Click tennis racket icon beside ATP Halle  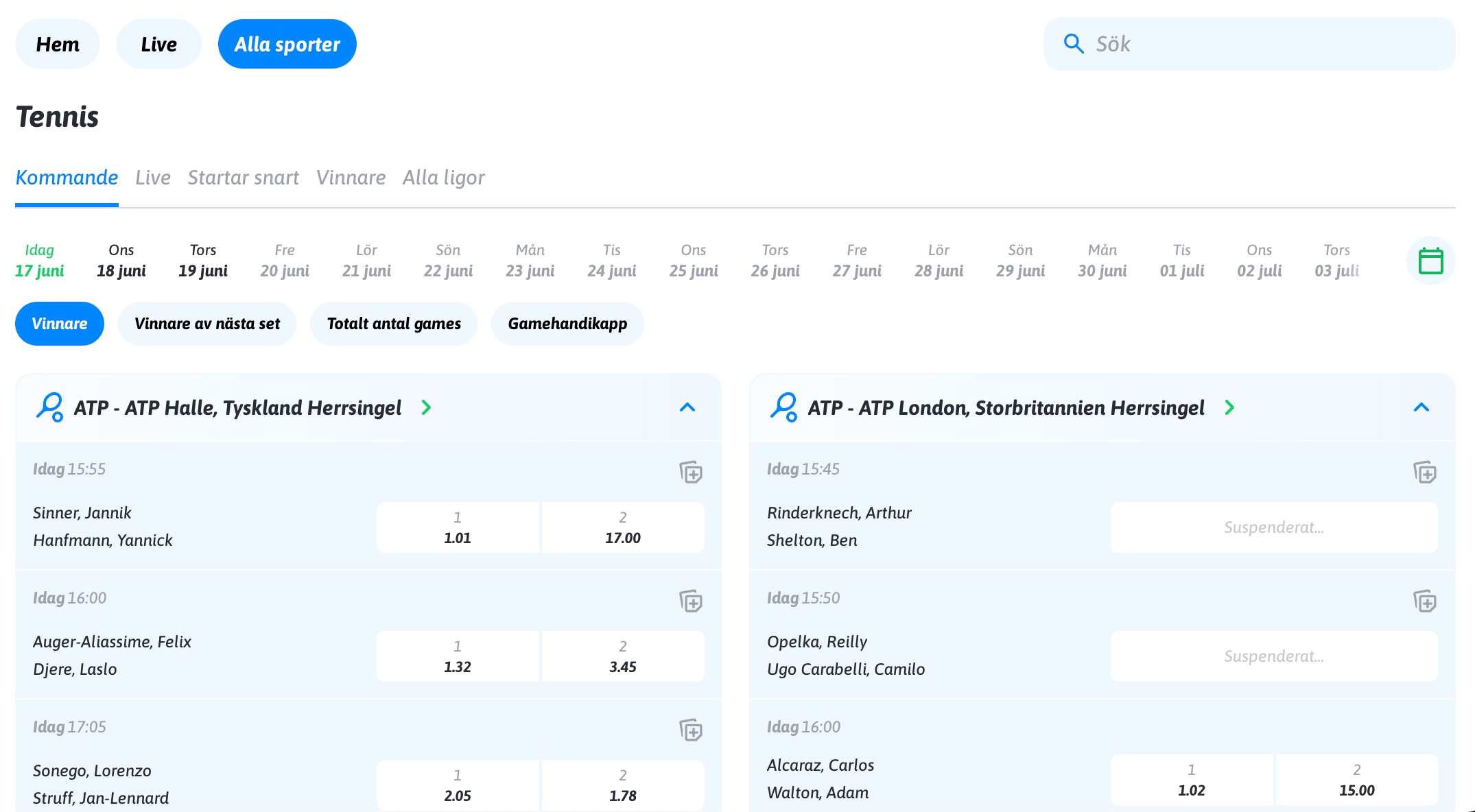(x=49, y=407)
